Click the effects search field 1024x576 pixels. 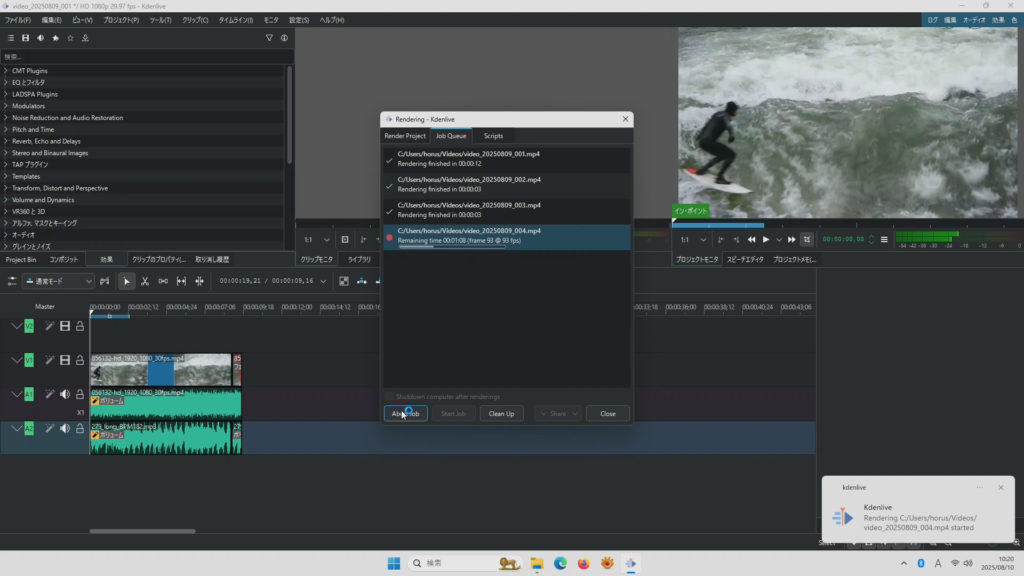coord(140,56)
